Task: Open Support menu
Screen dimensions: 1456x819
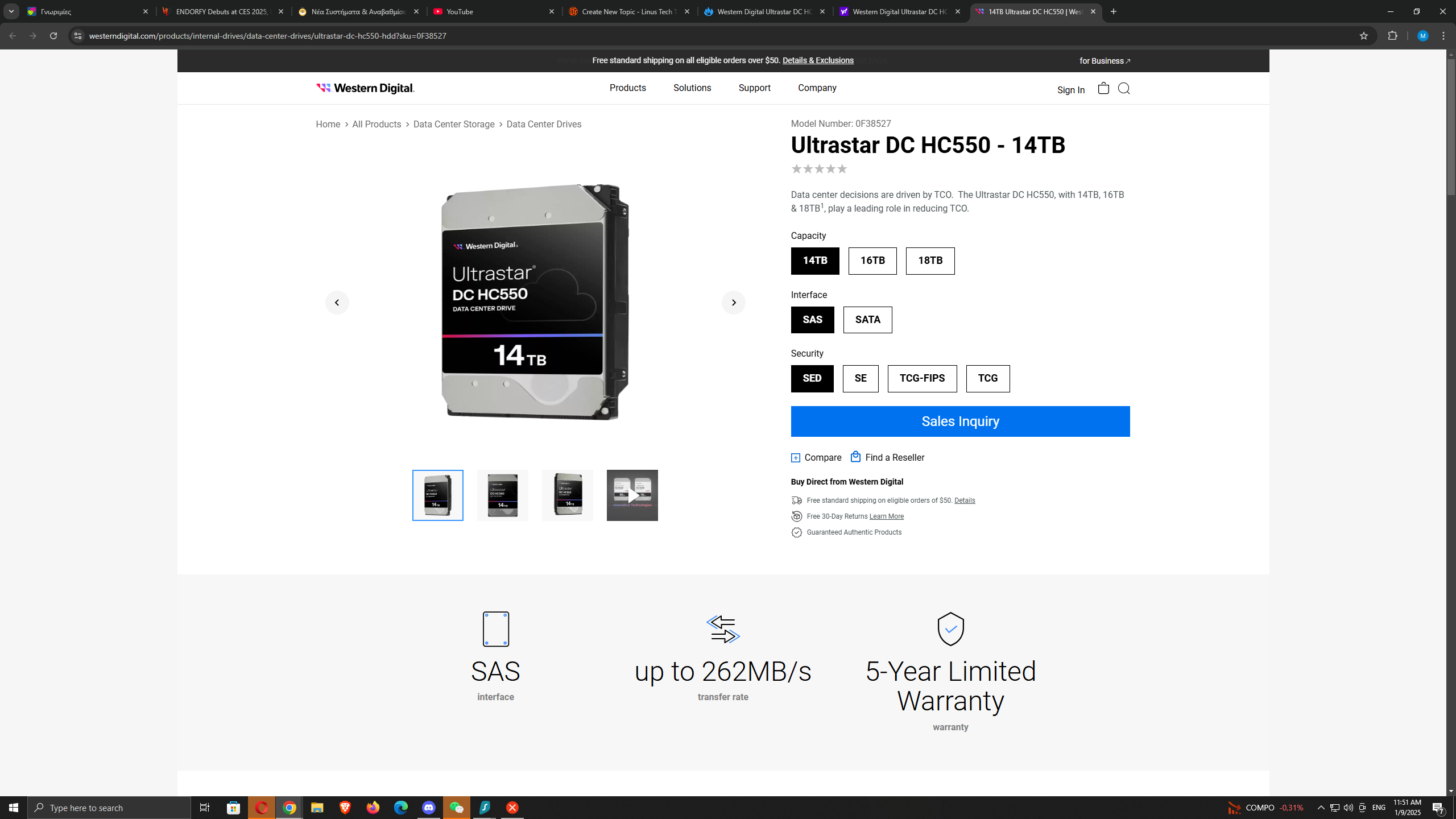Action: [755, 88]
